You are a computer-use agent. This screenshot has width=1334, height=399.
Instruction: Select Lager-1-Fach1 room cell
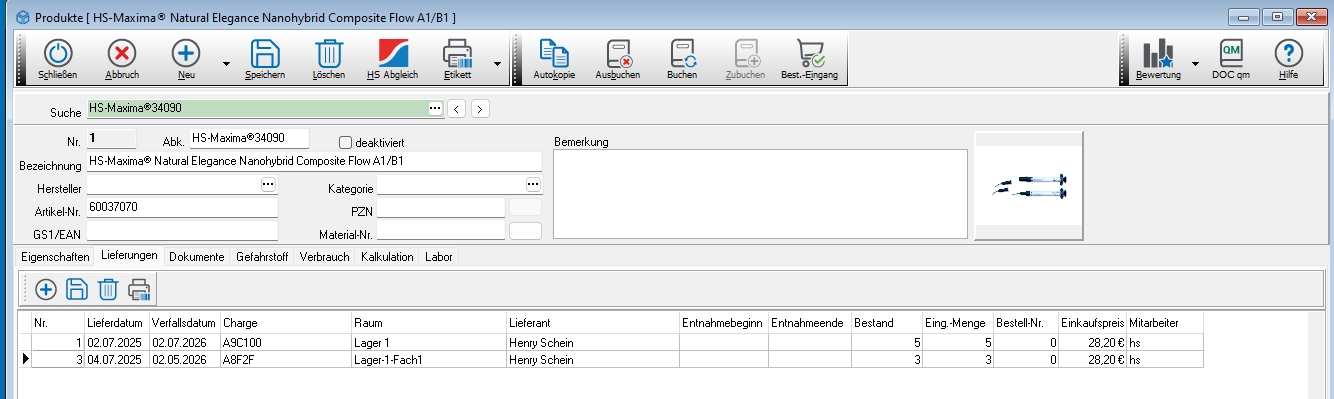pyautogui.click(x=429, y=360)
